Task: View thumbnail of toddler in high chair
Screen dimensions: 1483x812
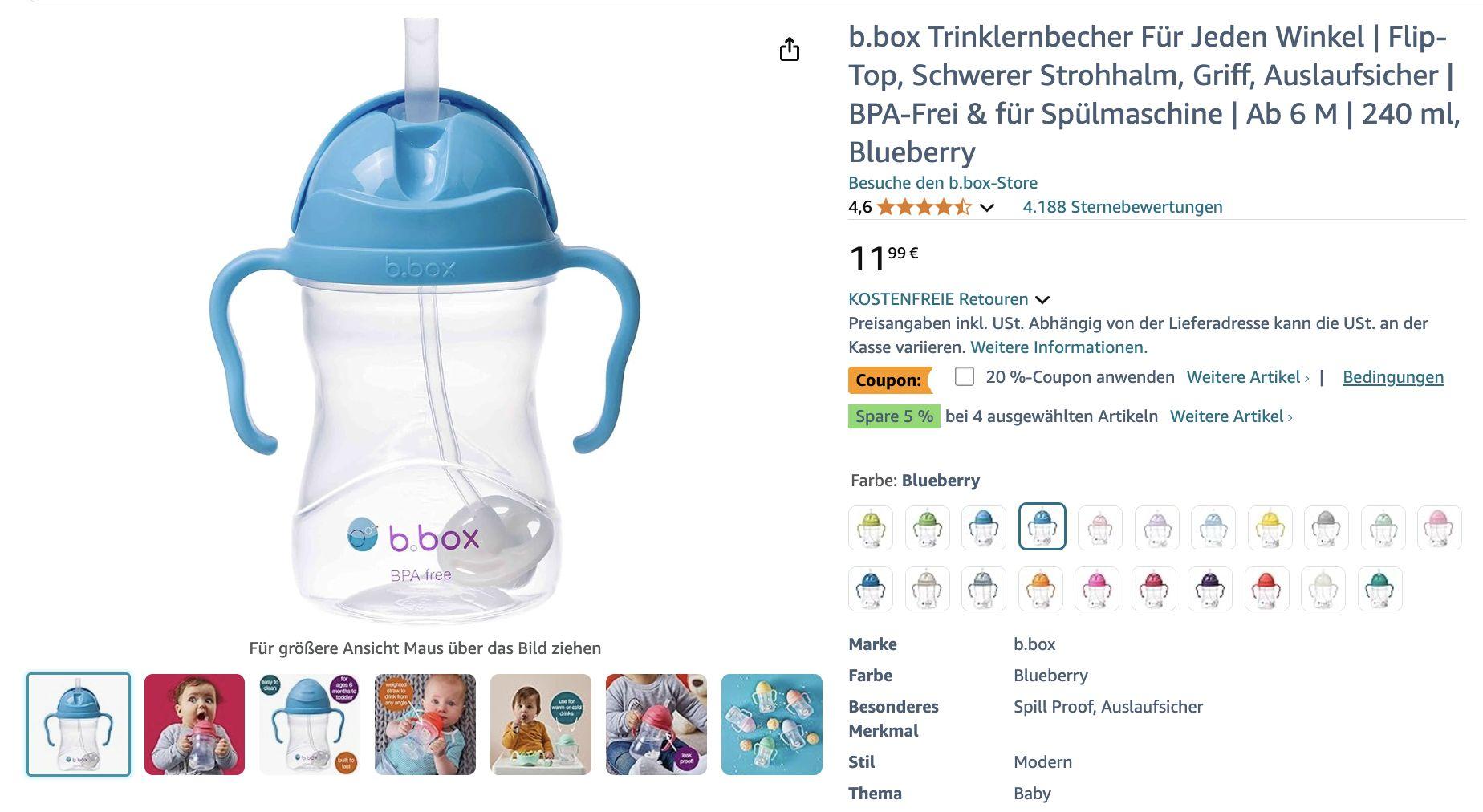Action: (x=541, y=725)
